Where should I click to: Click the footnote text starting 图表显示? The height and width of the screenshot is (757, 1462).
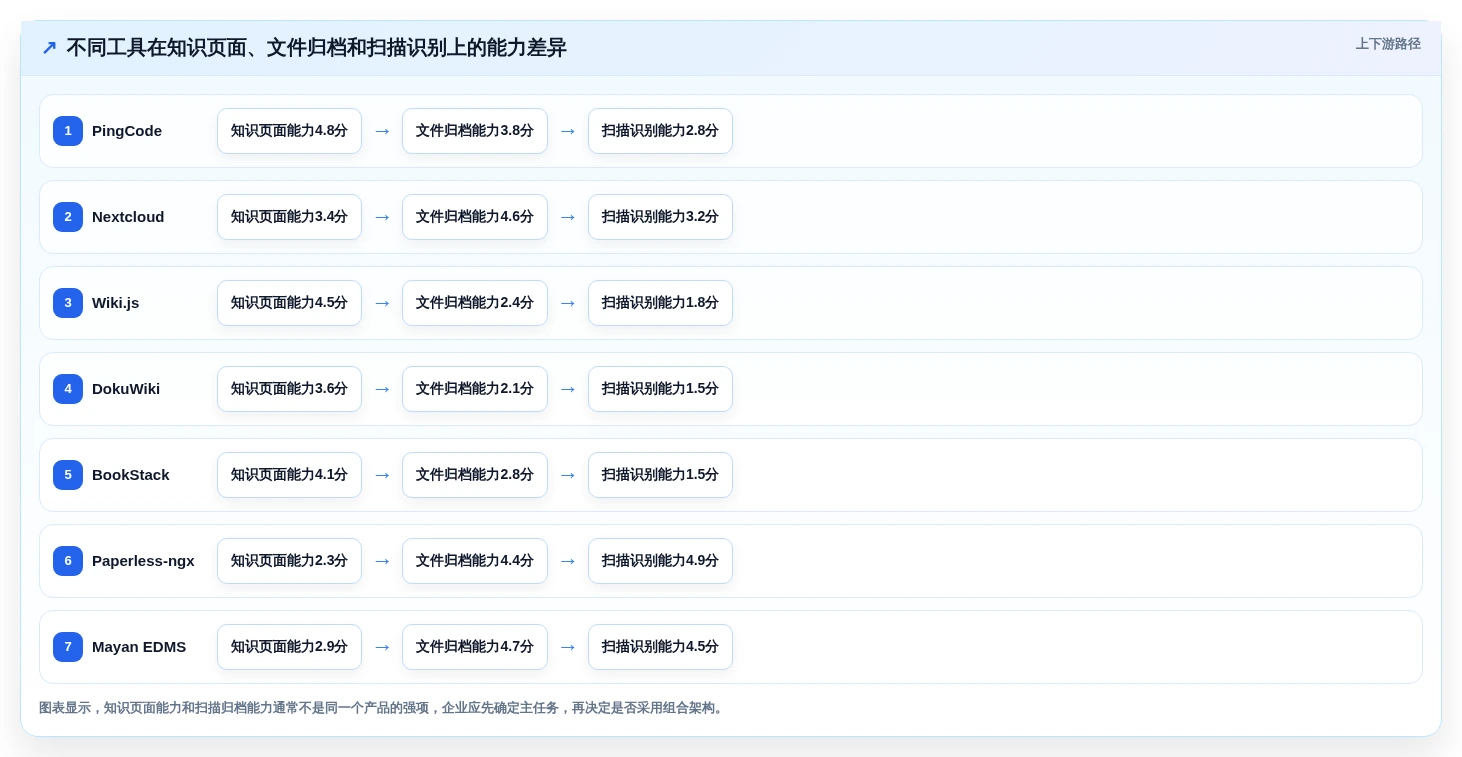383,708
